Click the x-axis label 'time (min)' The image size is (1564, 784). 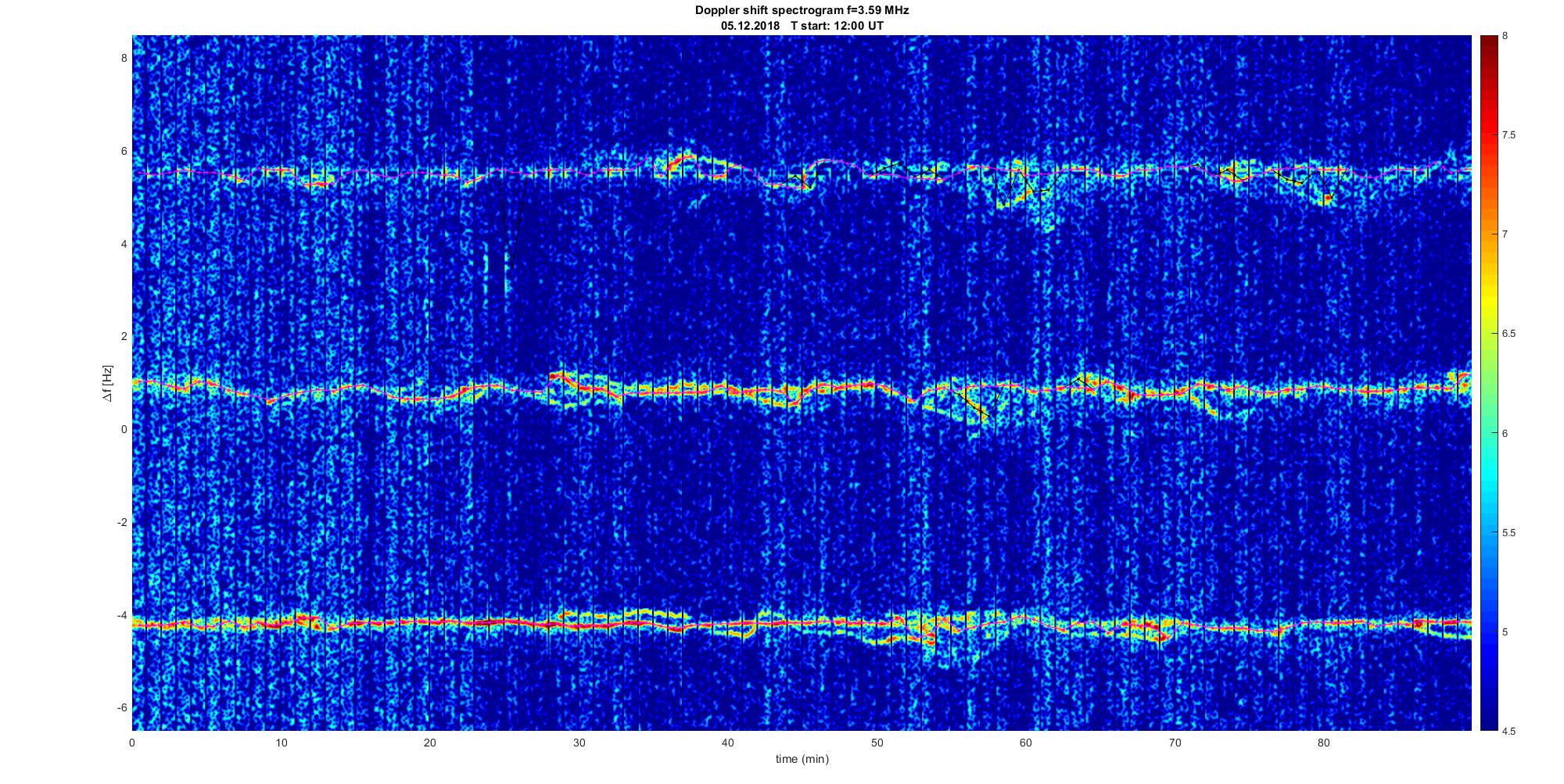click(802, 759)
